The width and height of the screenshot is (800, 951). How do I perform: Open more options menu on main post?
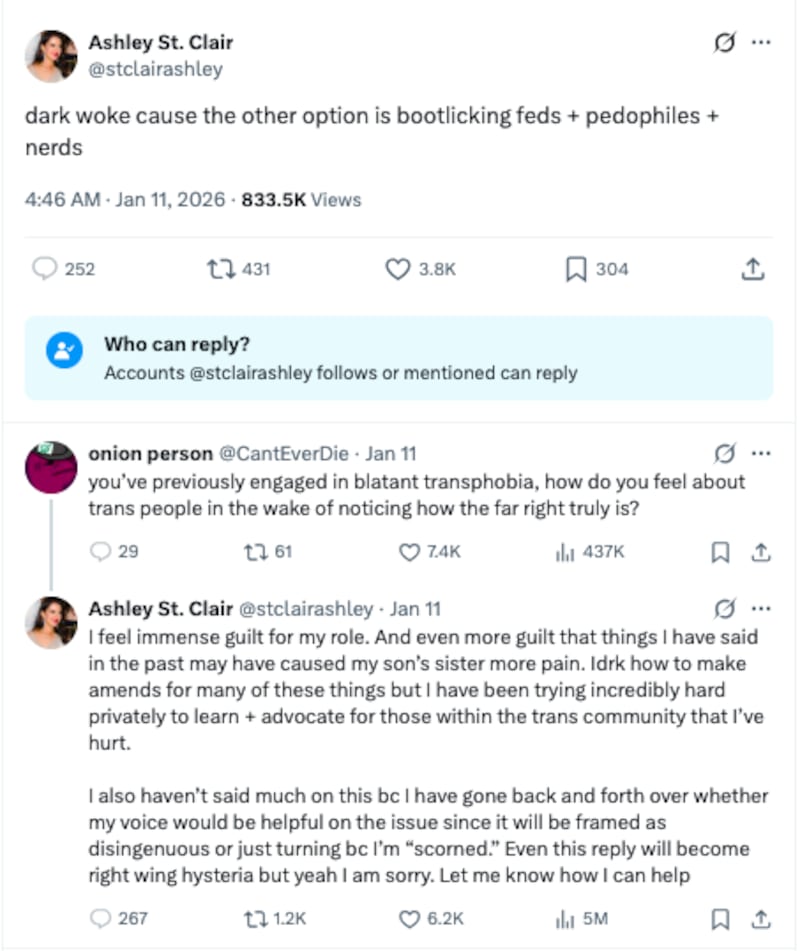(762, 43)
